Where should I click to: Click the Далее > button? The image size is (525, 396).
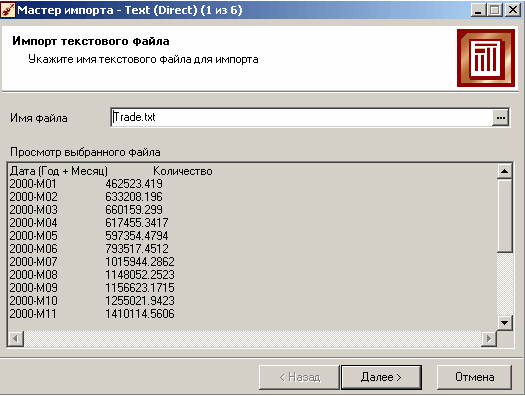click(x=381, y=377)
